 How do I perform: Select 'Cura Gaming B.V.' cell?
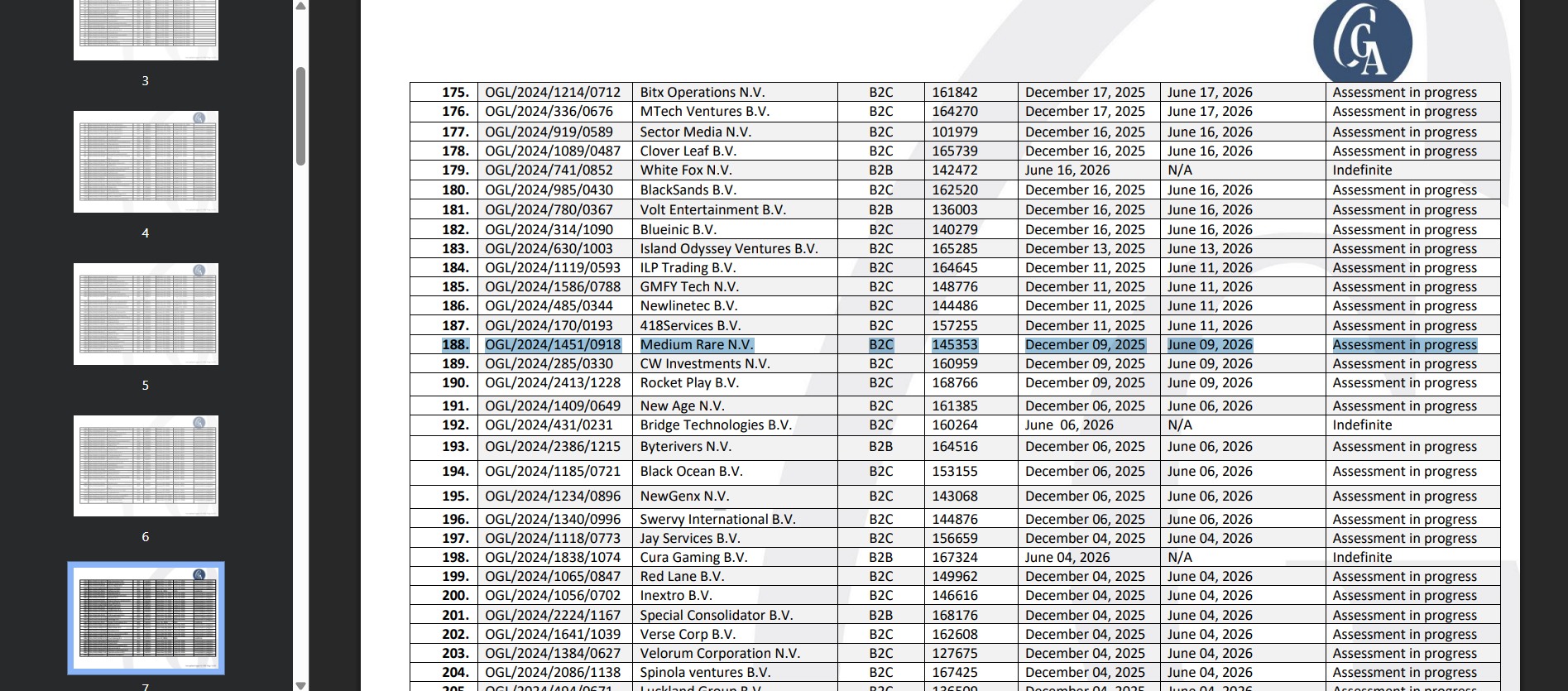tap(735, 558)
